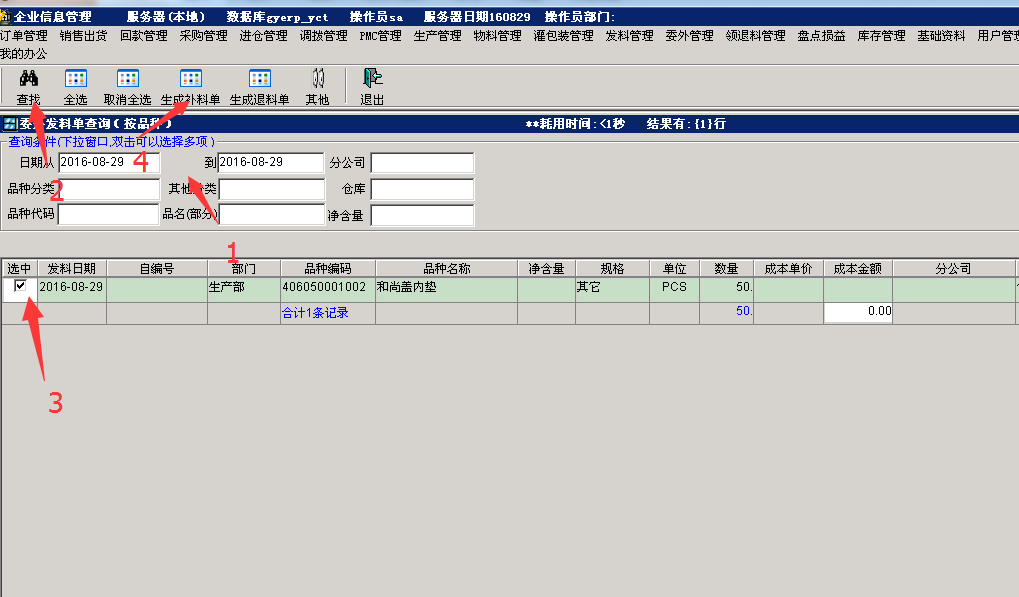The image size is (1019, 597).
Task: Uncheck the 选中 checkbox in first row
Action: (20, 287)
